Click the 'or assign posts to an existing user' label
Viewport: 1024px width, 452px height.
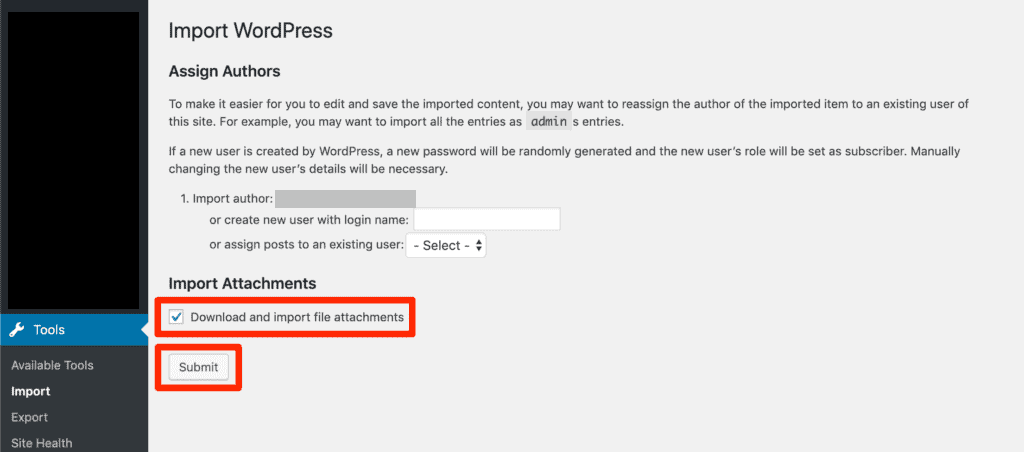point(305,245)
